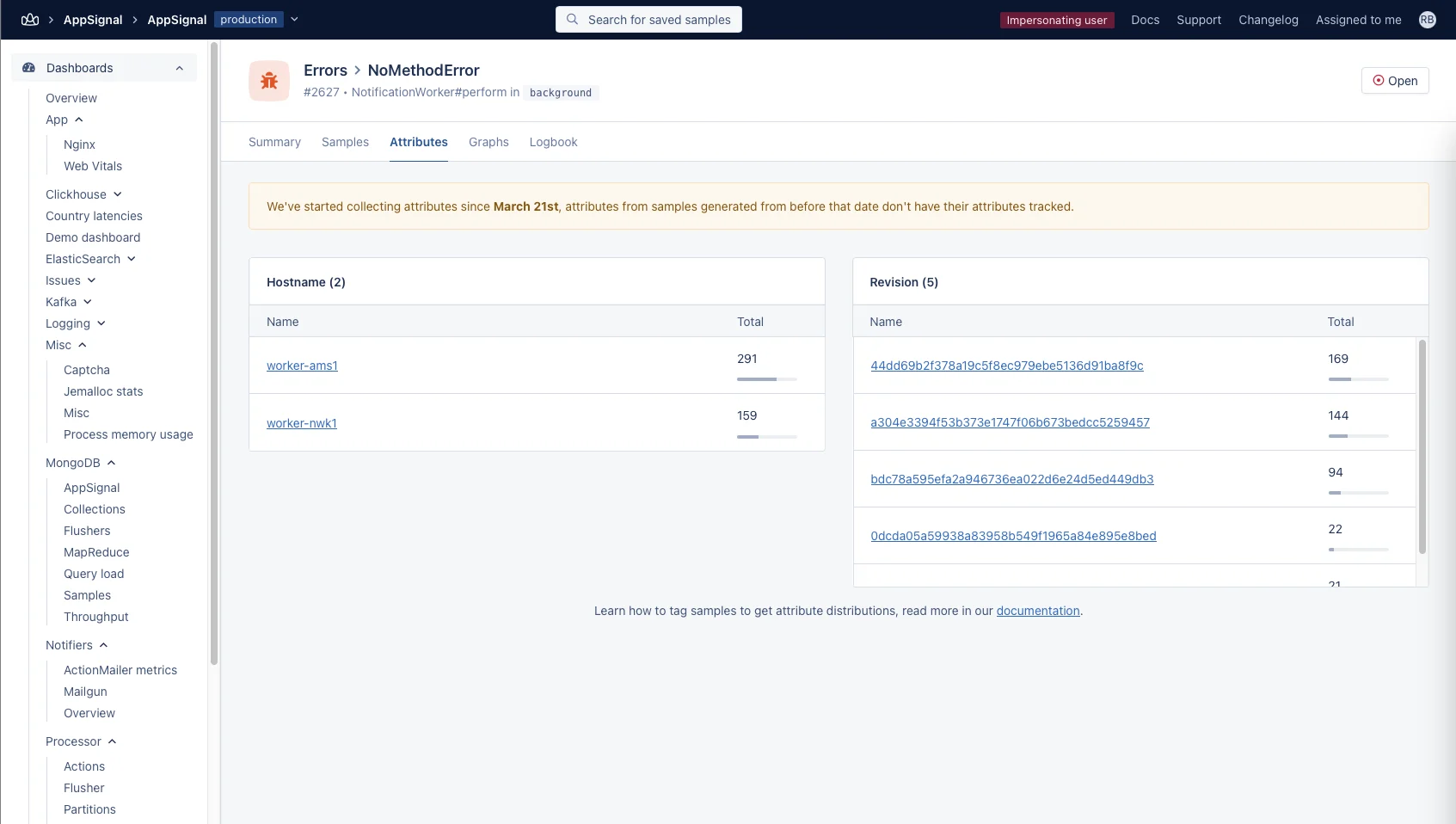The height and width of the screenshot is (824, 1456).
Task: Open the worker-nwk1 hostname link
Action: (x=302, y=423)
